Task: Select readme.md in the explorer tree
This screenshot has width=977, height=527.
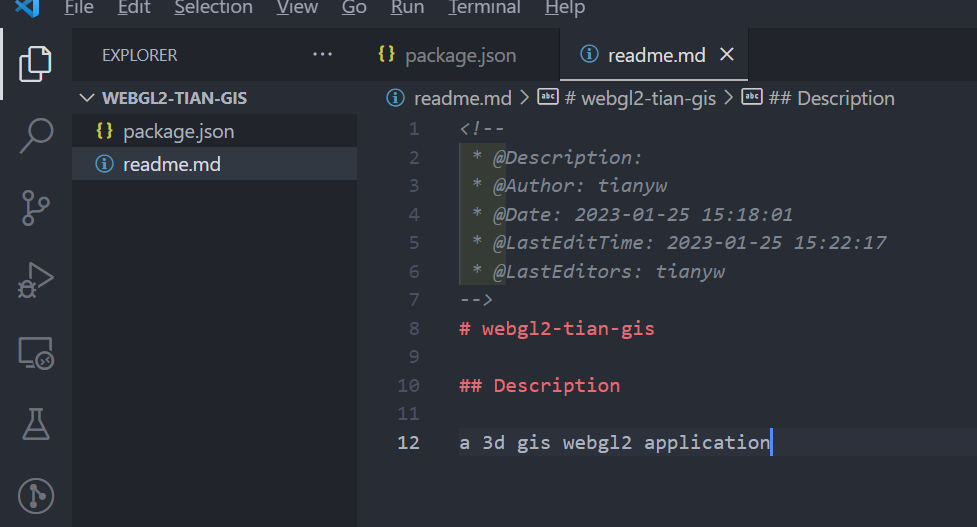Action: (214, 164)
